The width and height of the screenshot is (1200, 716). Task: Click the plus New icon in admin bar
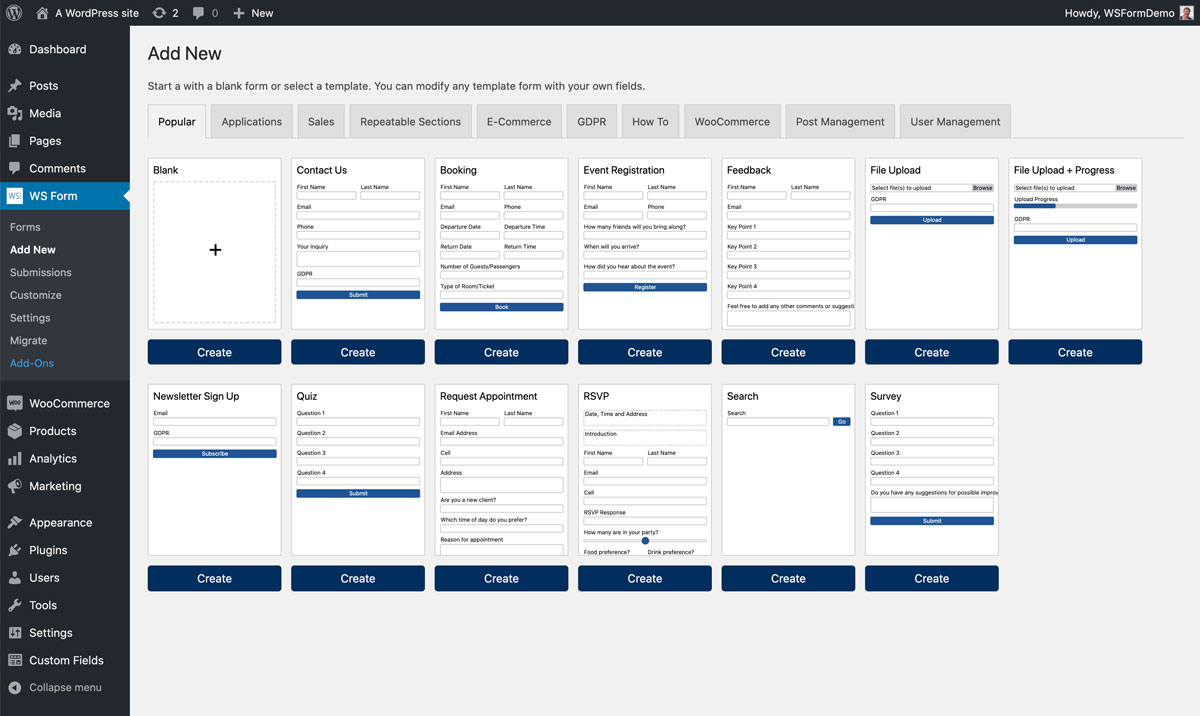point(238,13)
